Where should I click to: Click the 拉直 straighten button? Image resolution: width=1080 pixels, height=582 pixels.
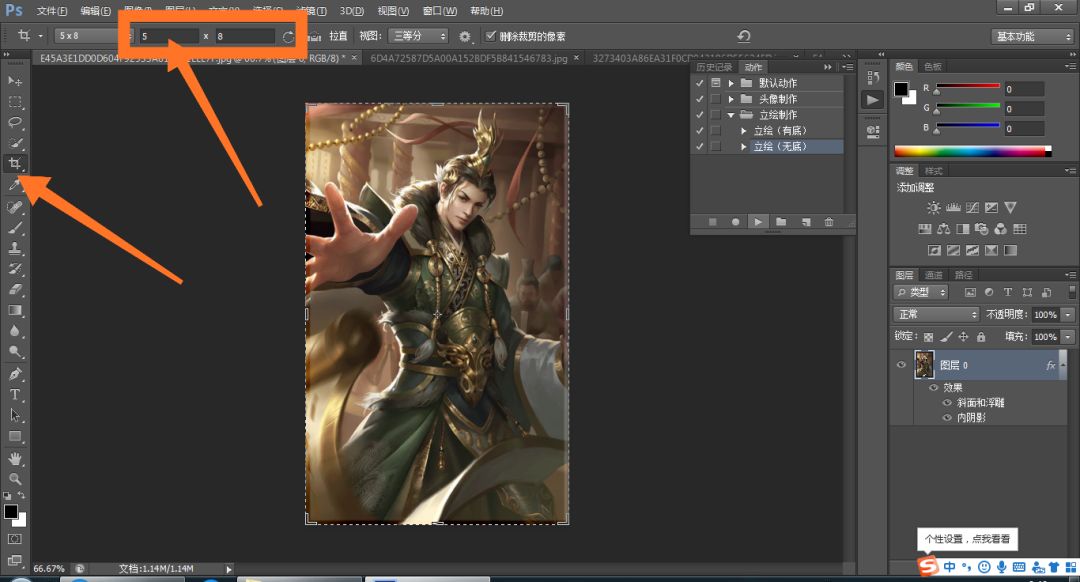[339, 36]
